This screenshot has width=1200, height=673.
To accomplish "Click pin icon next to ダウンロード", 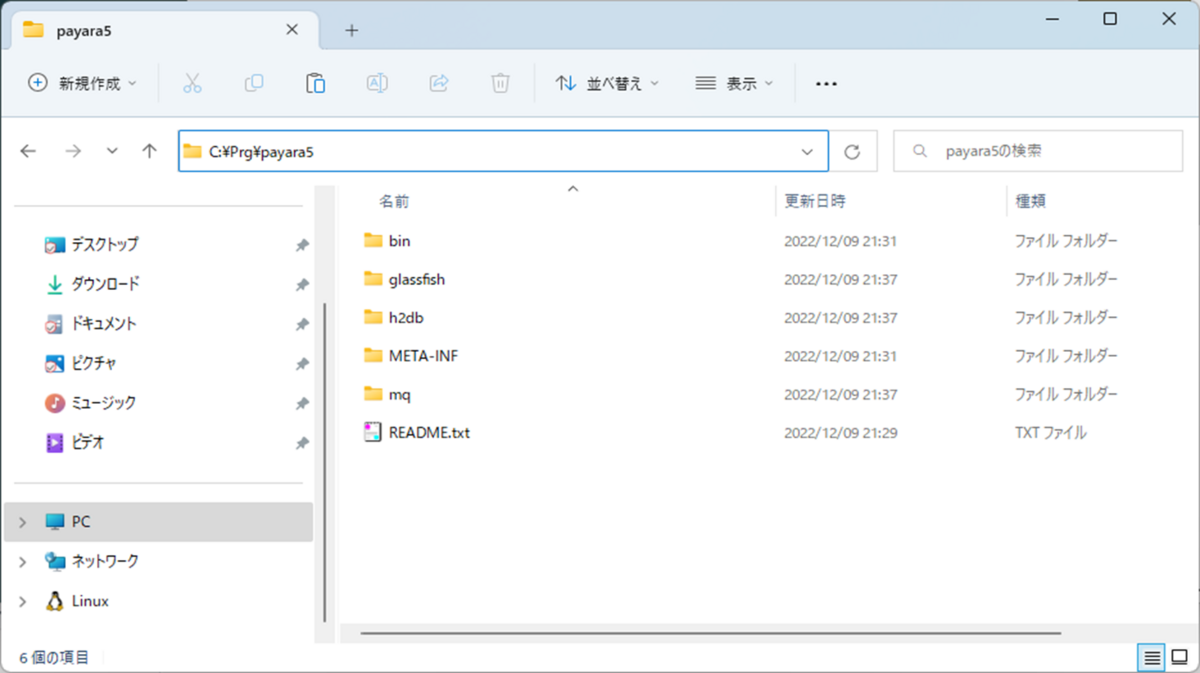I will (302, 285).
